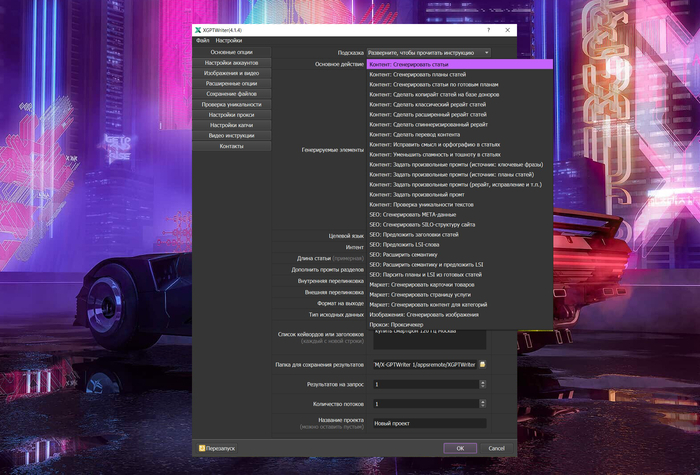Viewport: 700px width, 475px height.
Task: Open Видео инструкции section
Action: 231,135
